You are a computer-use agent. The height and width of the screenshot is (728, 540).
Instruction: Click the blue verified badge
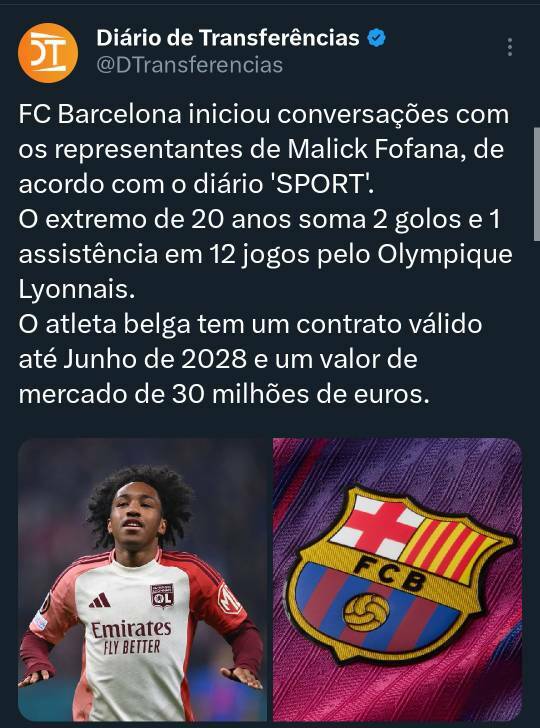377,38
